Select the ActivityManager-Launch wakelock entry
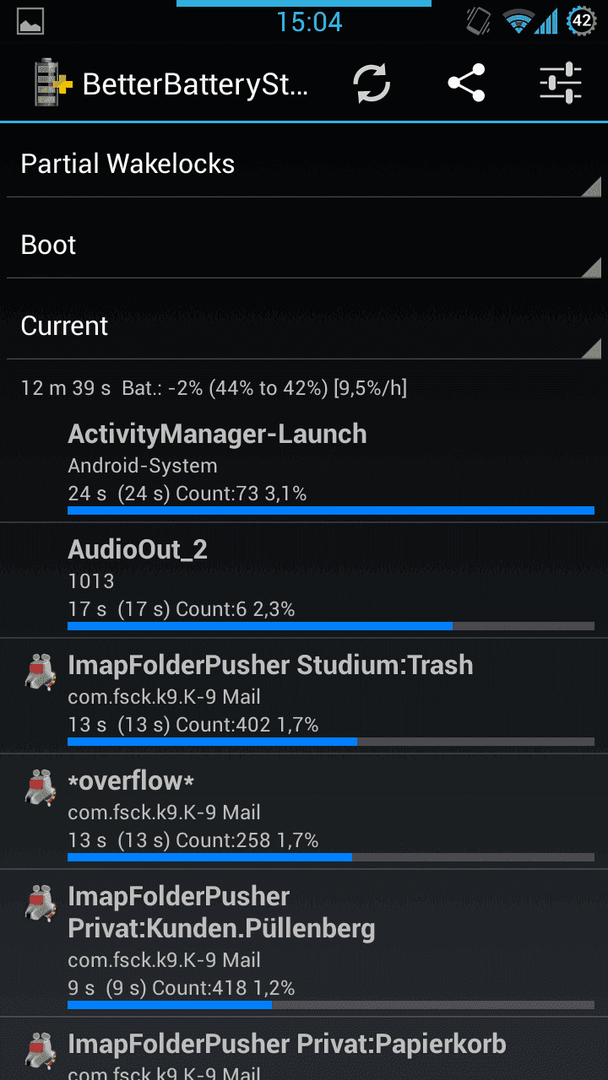Image resolution: width=608 pixels, height=1080 pixels. (x=304, y=467)
